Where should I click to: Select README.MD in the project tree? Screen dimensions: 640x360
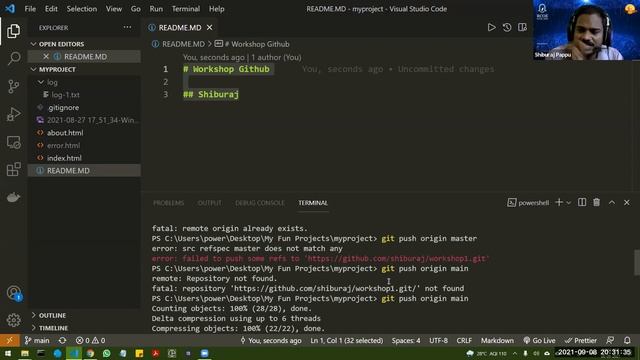(84, 171)
